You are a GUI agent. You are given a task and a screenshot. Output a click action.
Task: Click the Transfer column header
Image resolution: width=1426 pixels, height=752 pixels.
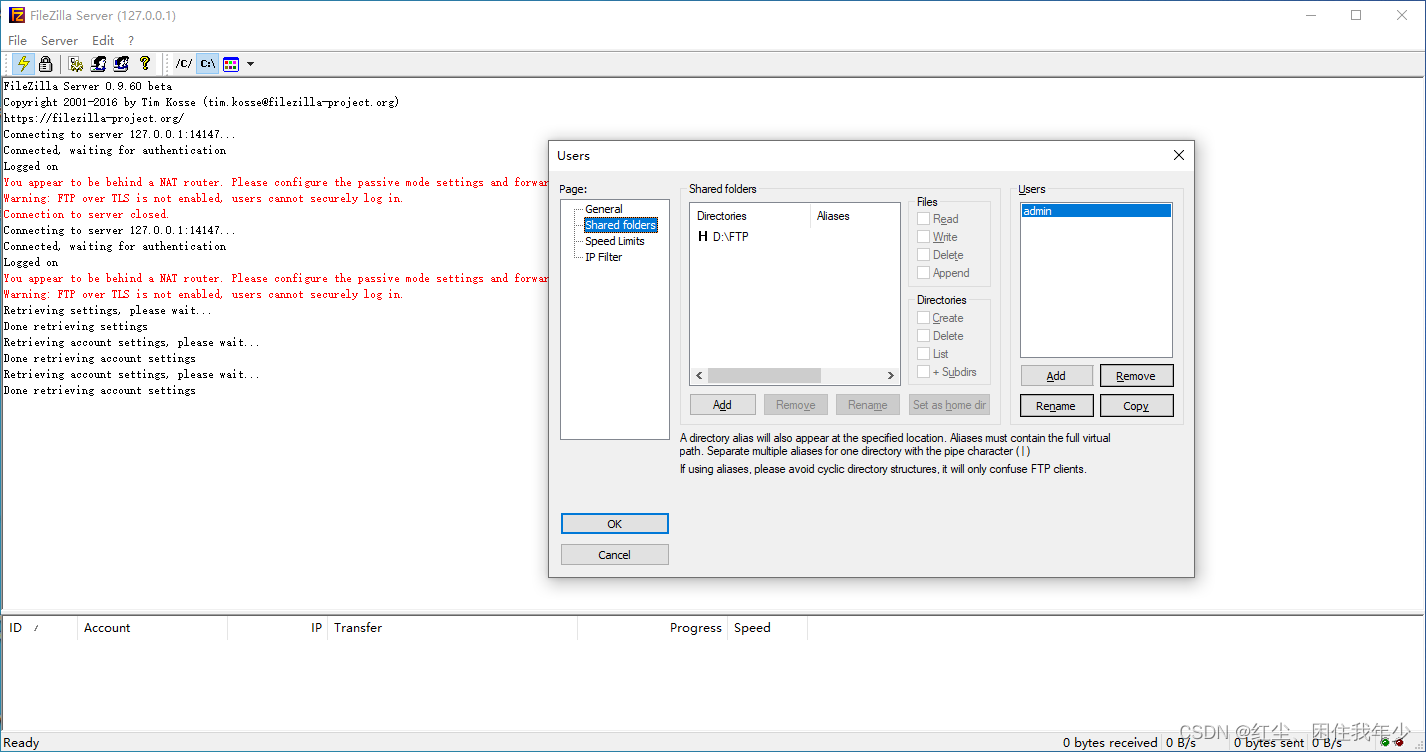tap(452, 628)
